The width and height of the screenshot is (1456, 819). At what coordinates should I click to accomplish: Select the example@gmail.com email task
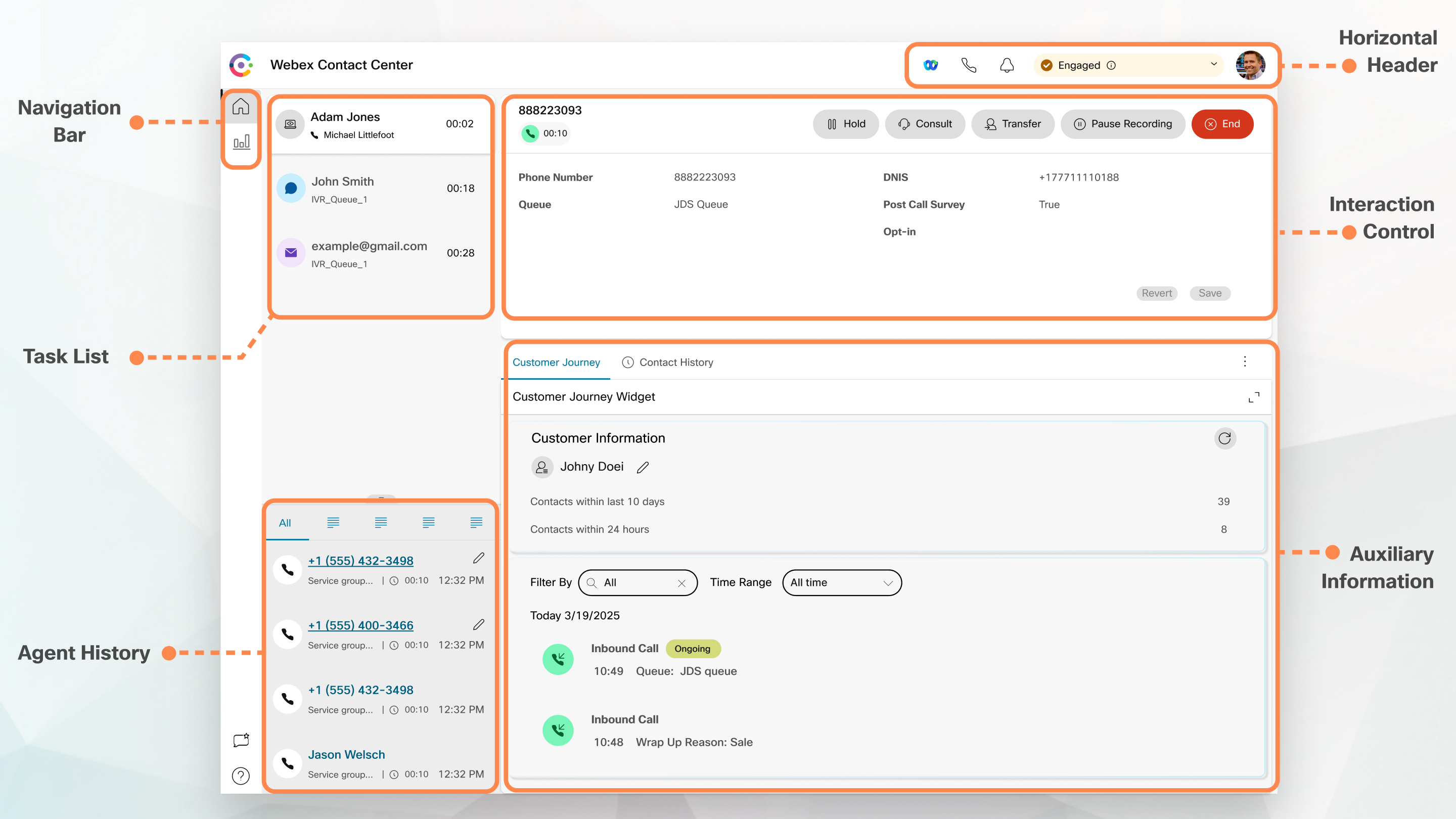[381, 253]
